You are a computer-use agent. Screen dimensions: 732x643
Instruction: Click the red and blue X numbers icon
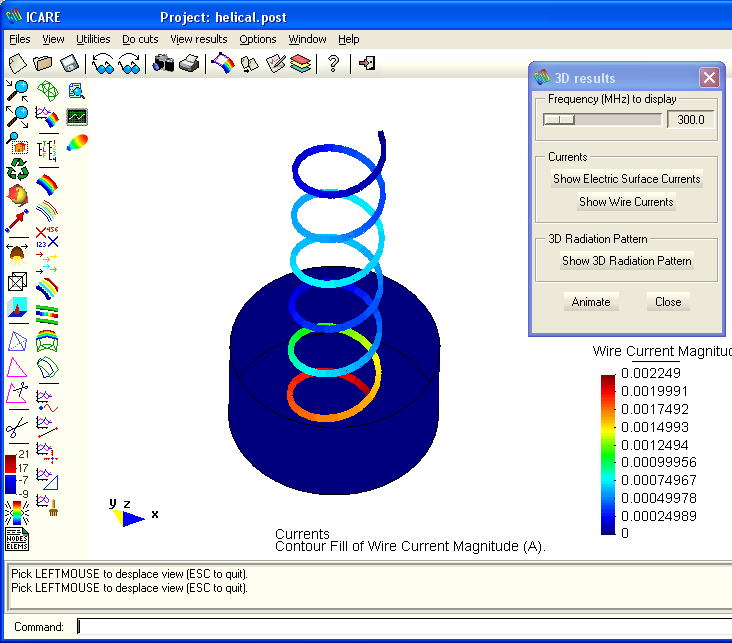tap(47, 237)
